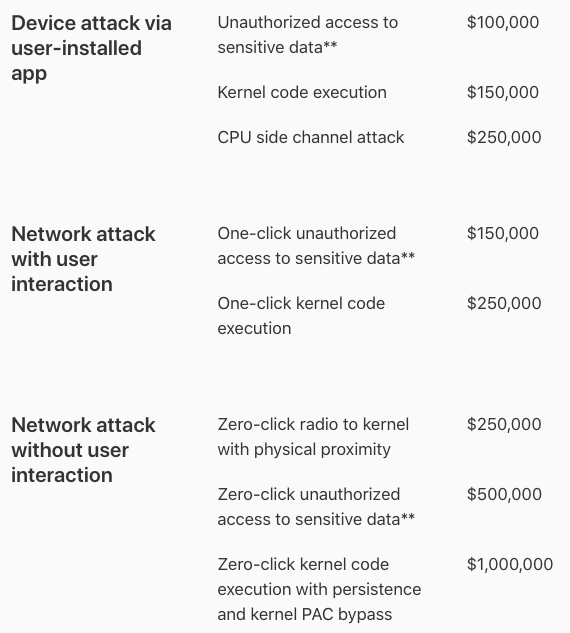Select the 'Network attack with user interaction' heading
This screenshot has width=570, height=633.
tap(83, 259)
